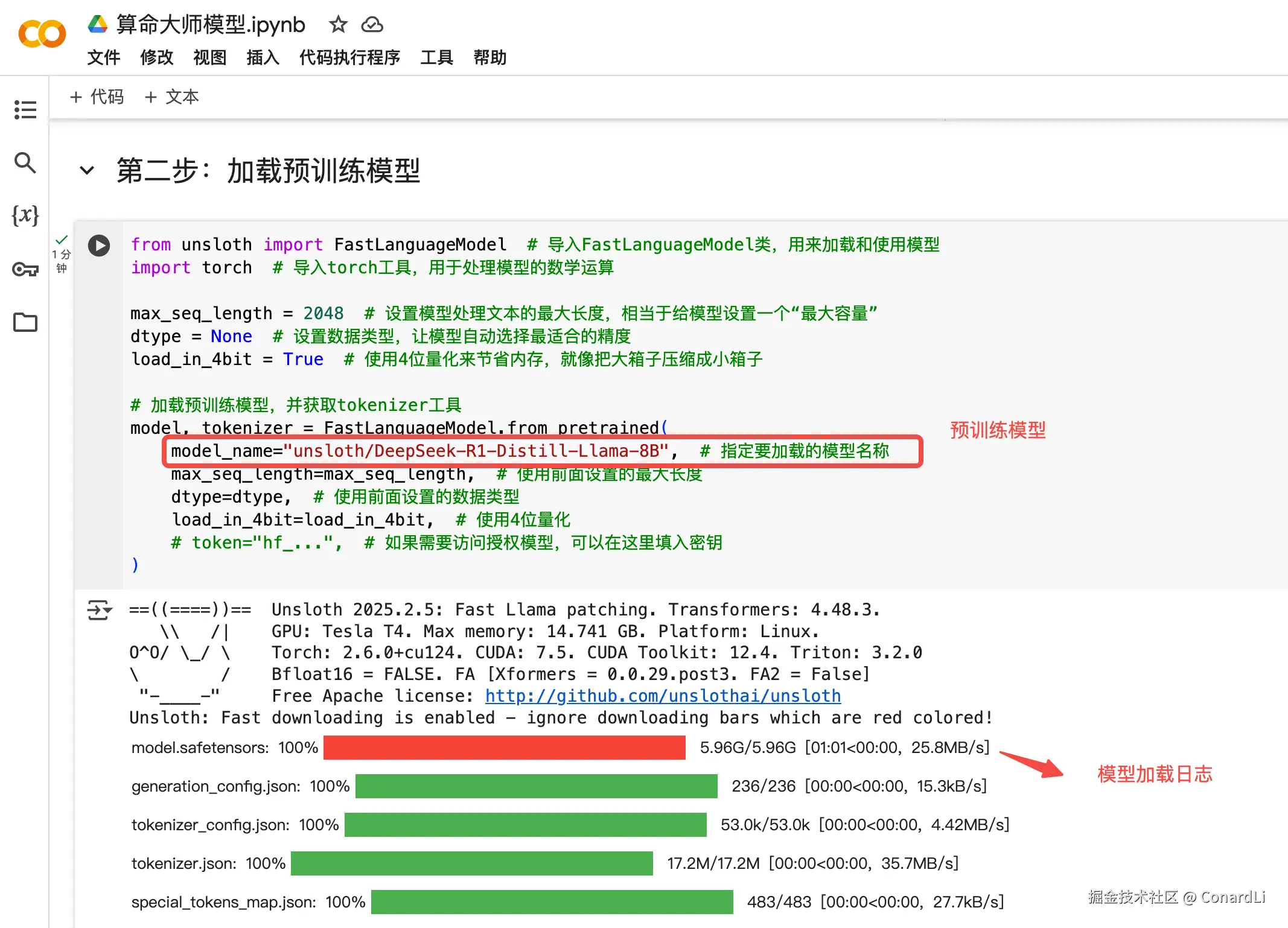Open the github.com/unslothai/unsloth link
Screen dimensions: 1288x928
pyautogui.click(x=663, y=696)
